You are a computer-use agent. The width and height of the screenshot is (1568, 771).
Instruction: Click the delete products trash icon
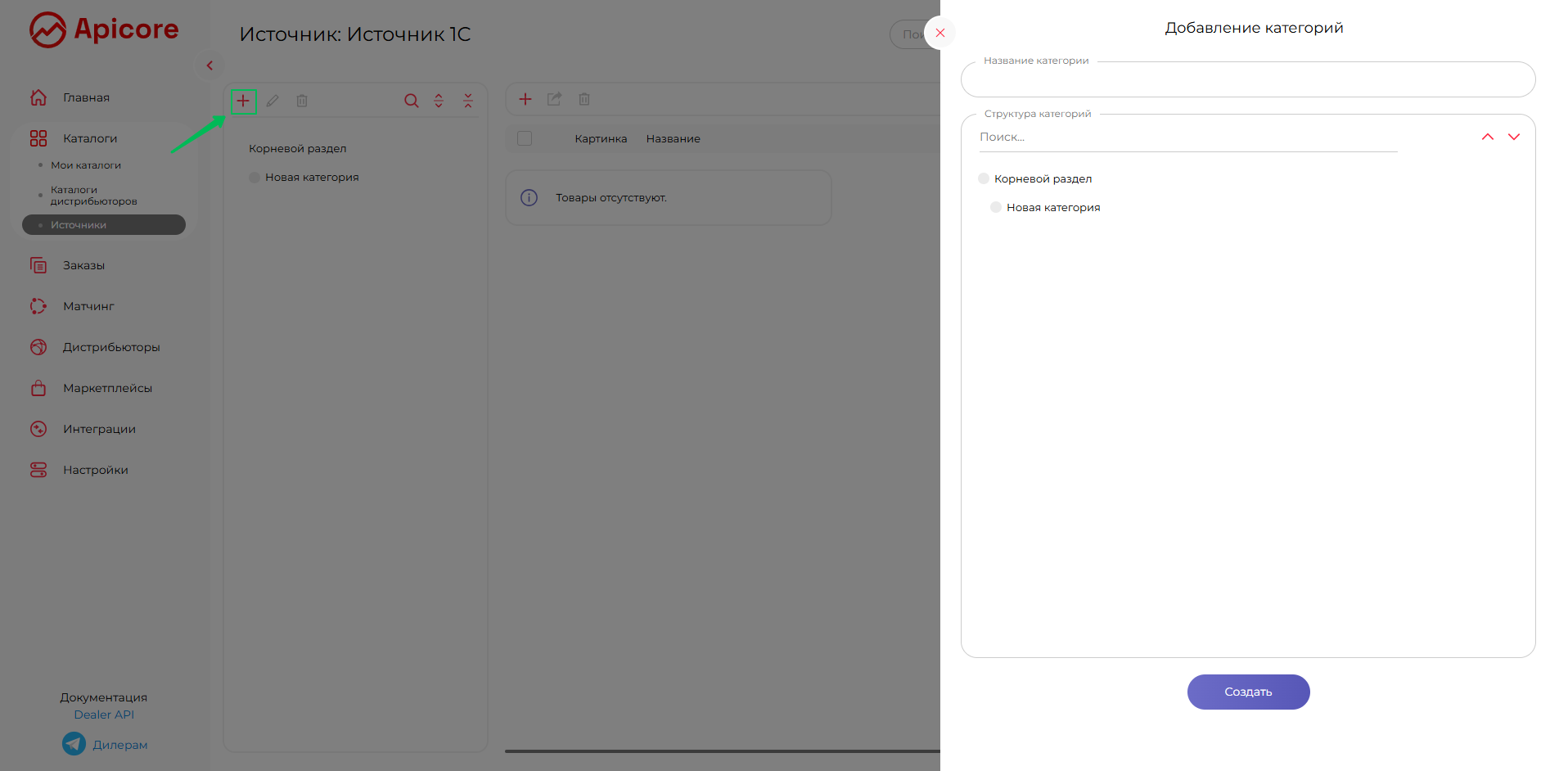(584, 99)
